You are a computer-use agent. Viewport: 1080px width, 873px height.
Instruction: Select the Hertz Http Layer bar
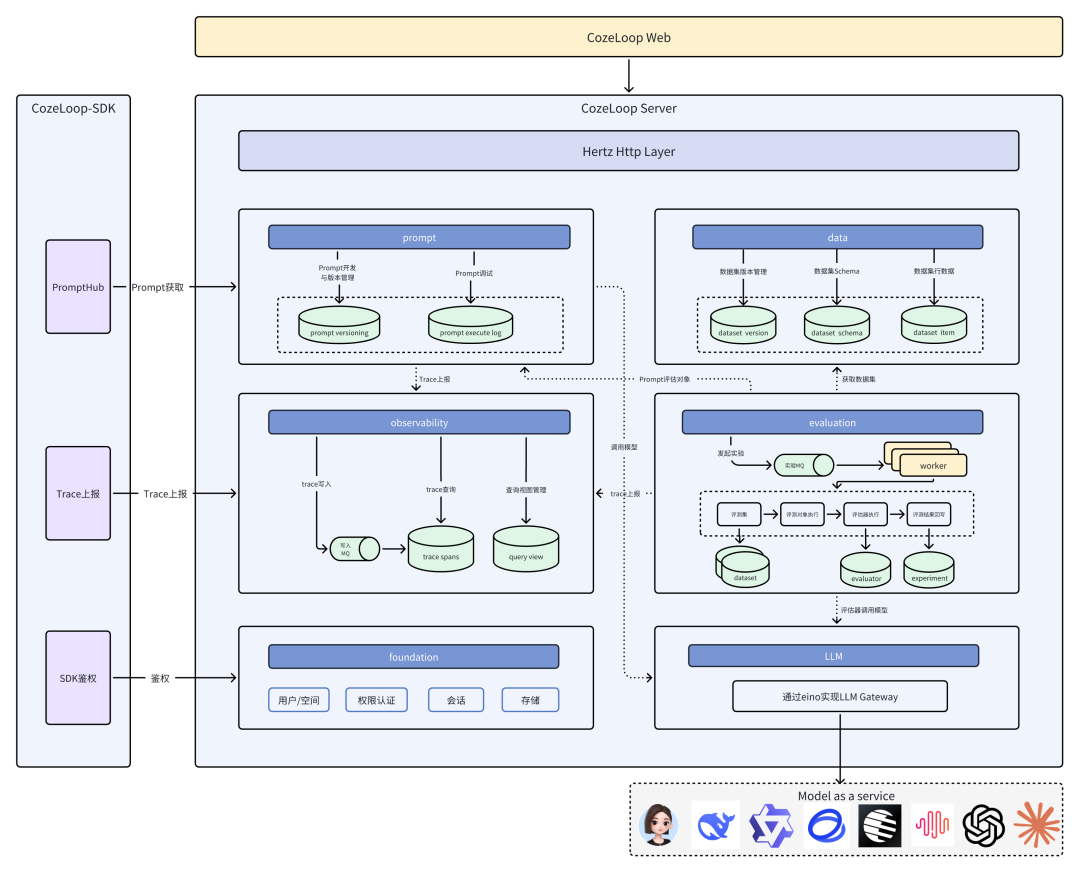click(x=628, y=151)
